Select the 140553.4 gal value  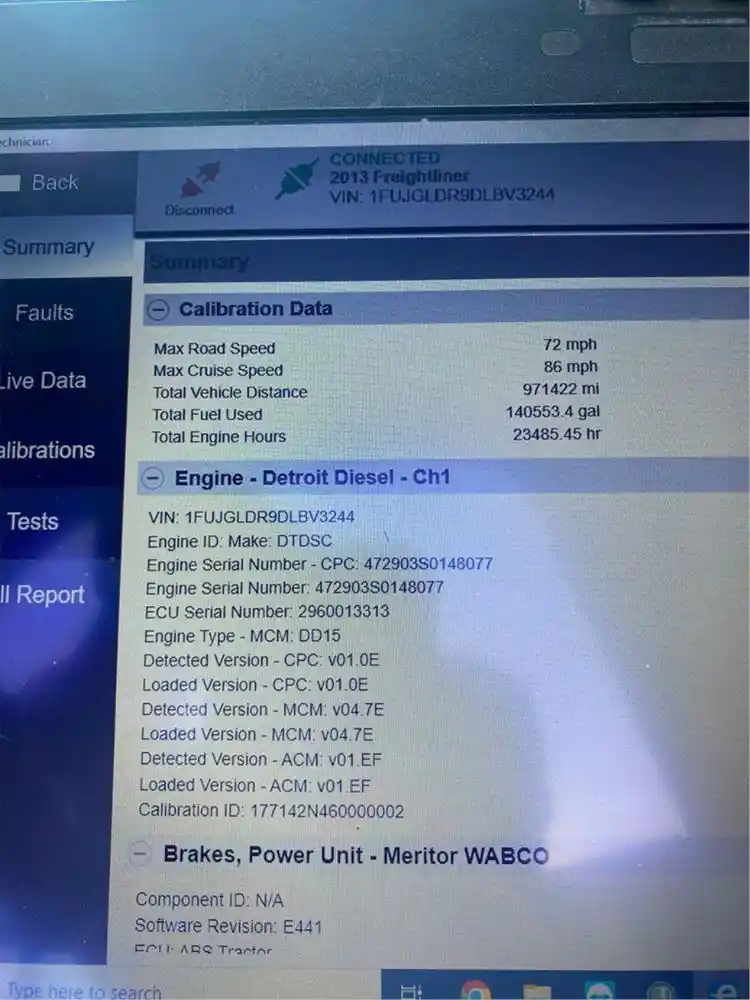pos(553,412)
